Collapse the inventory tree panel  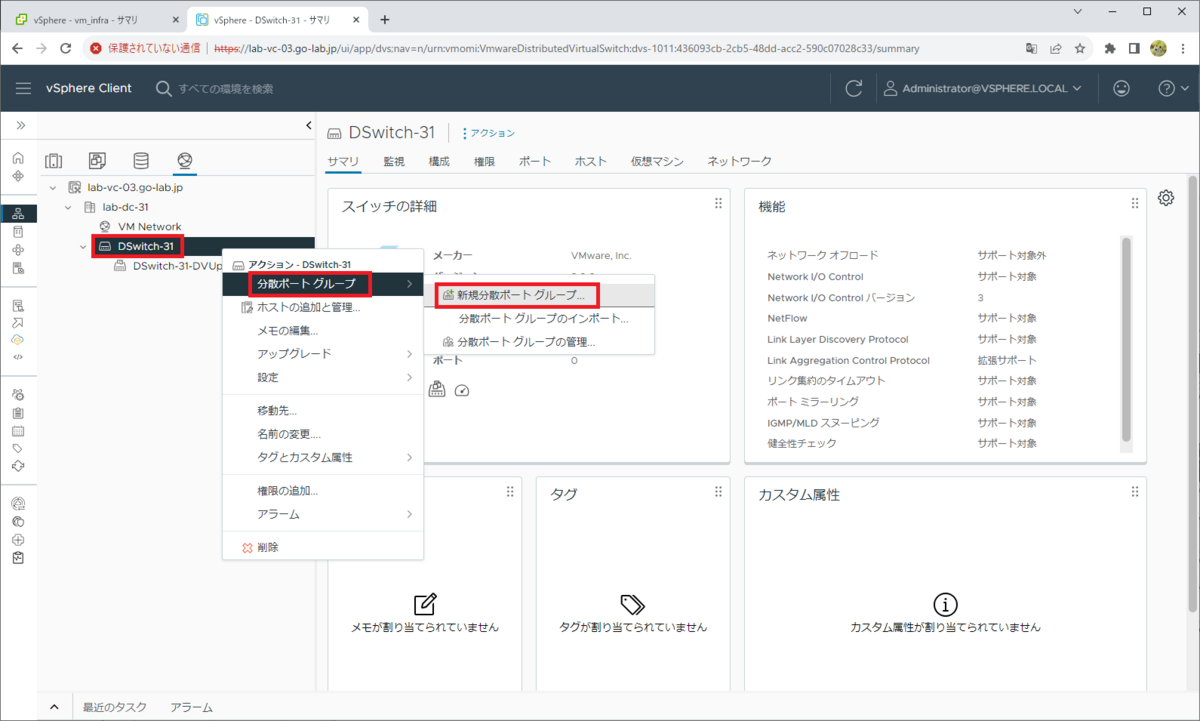[308, 125]
